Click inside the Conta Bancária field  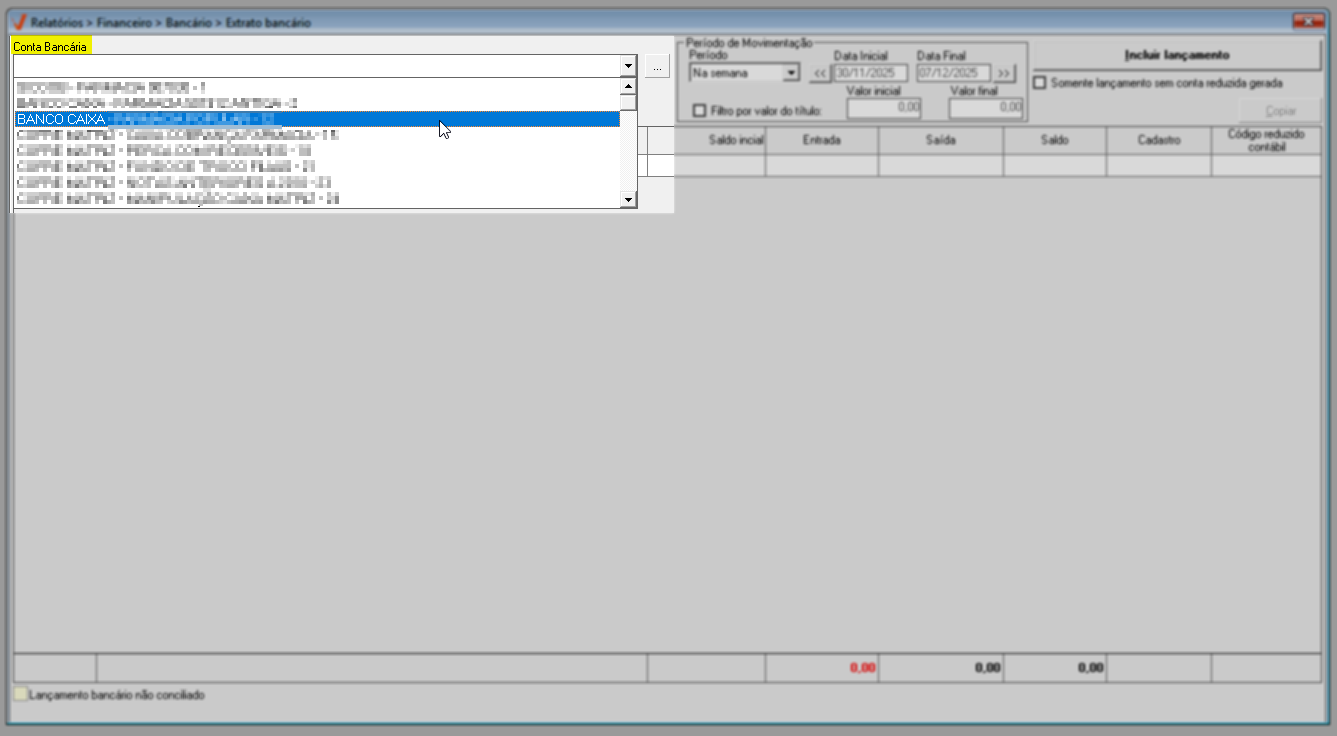click(317, 66)
